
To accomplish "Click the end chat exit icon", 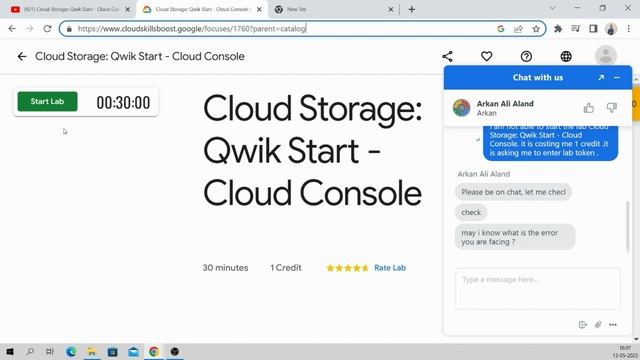I will 583,324.
